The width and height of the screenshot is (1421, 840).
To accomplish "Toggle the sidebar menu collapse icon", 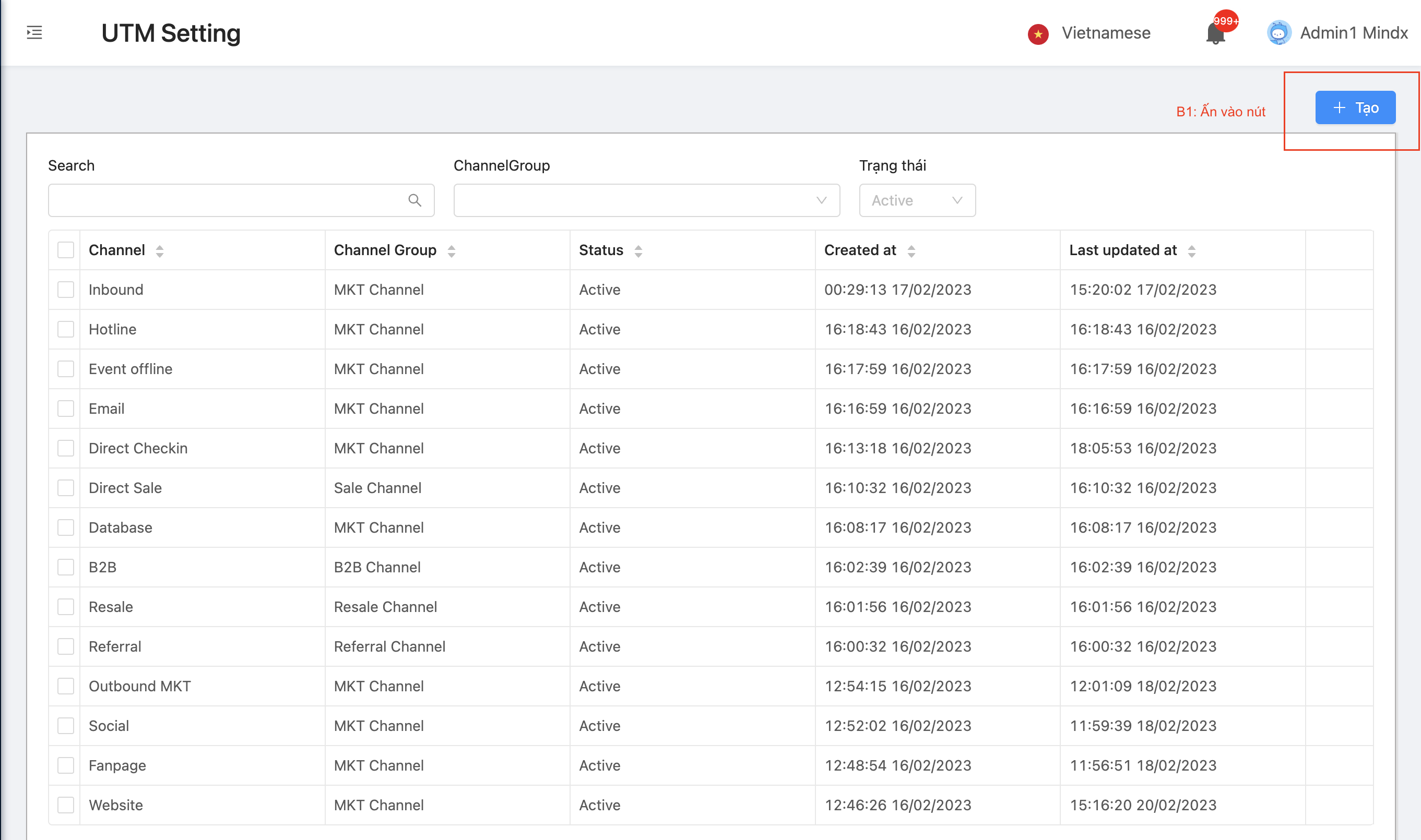I will (34, 33).
